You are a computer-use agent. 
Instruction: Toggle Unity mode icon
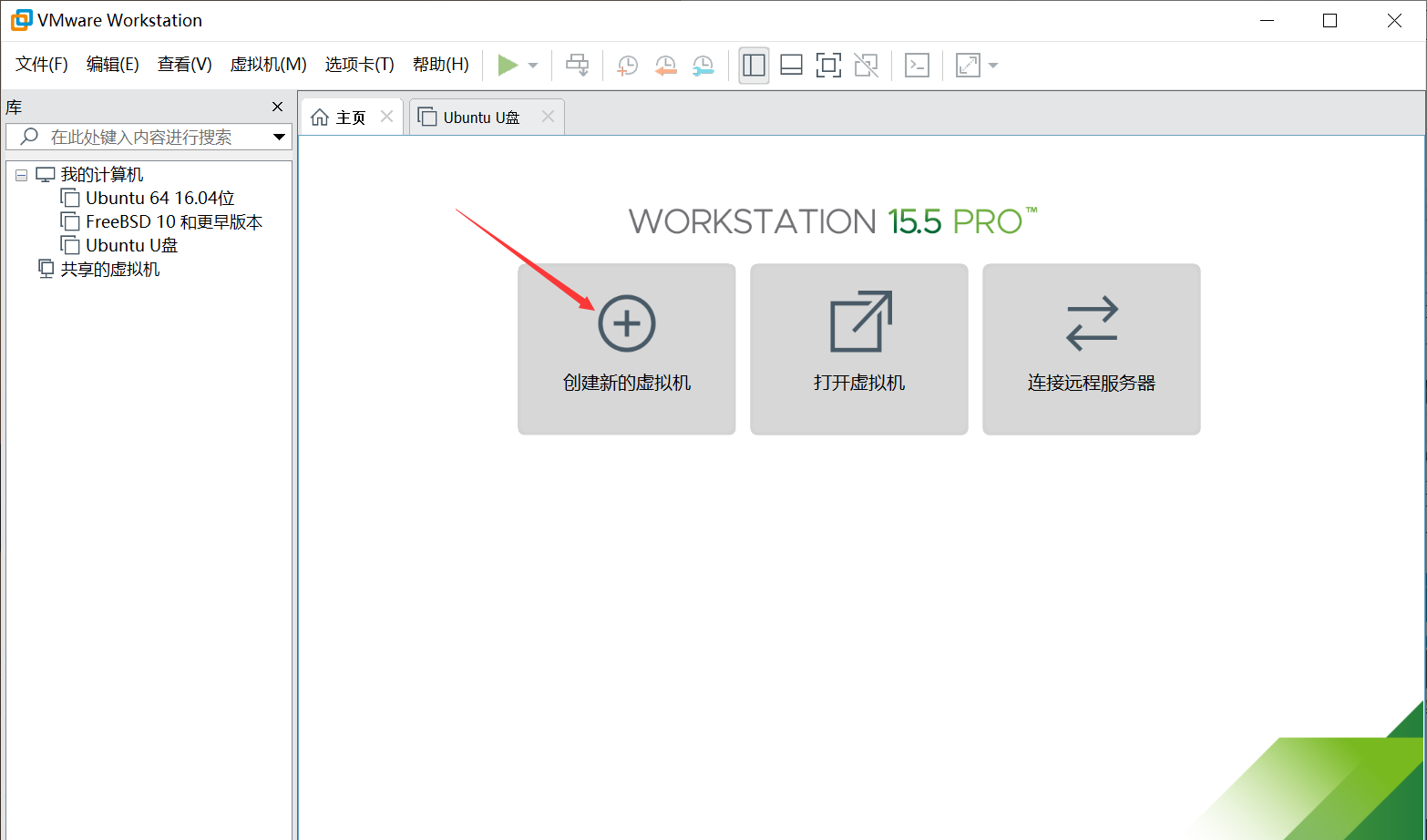pos(867,65)
